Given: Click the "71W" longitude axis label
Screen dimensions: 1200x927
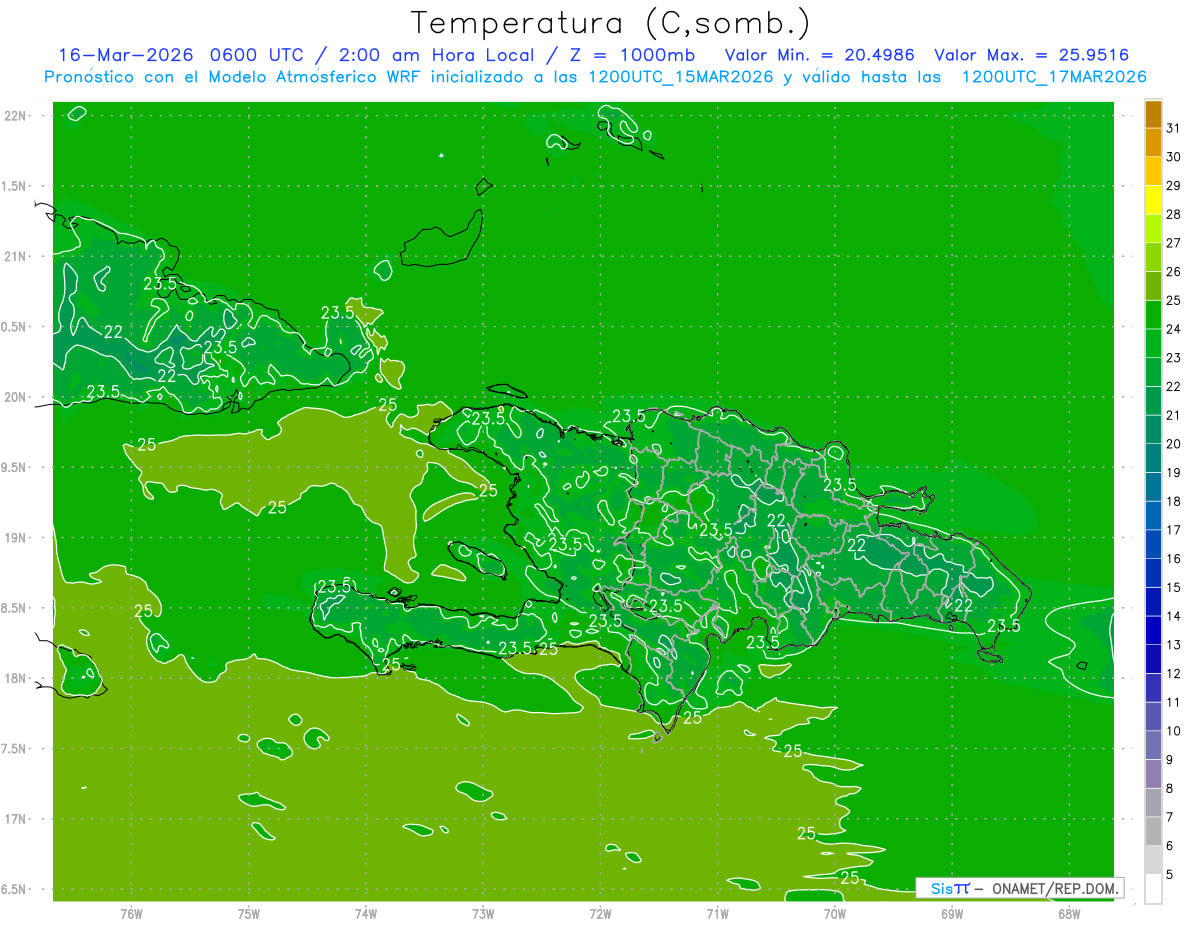Looking at the screenshot, I should click(717, 914).
